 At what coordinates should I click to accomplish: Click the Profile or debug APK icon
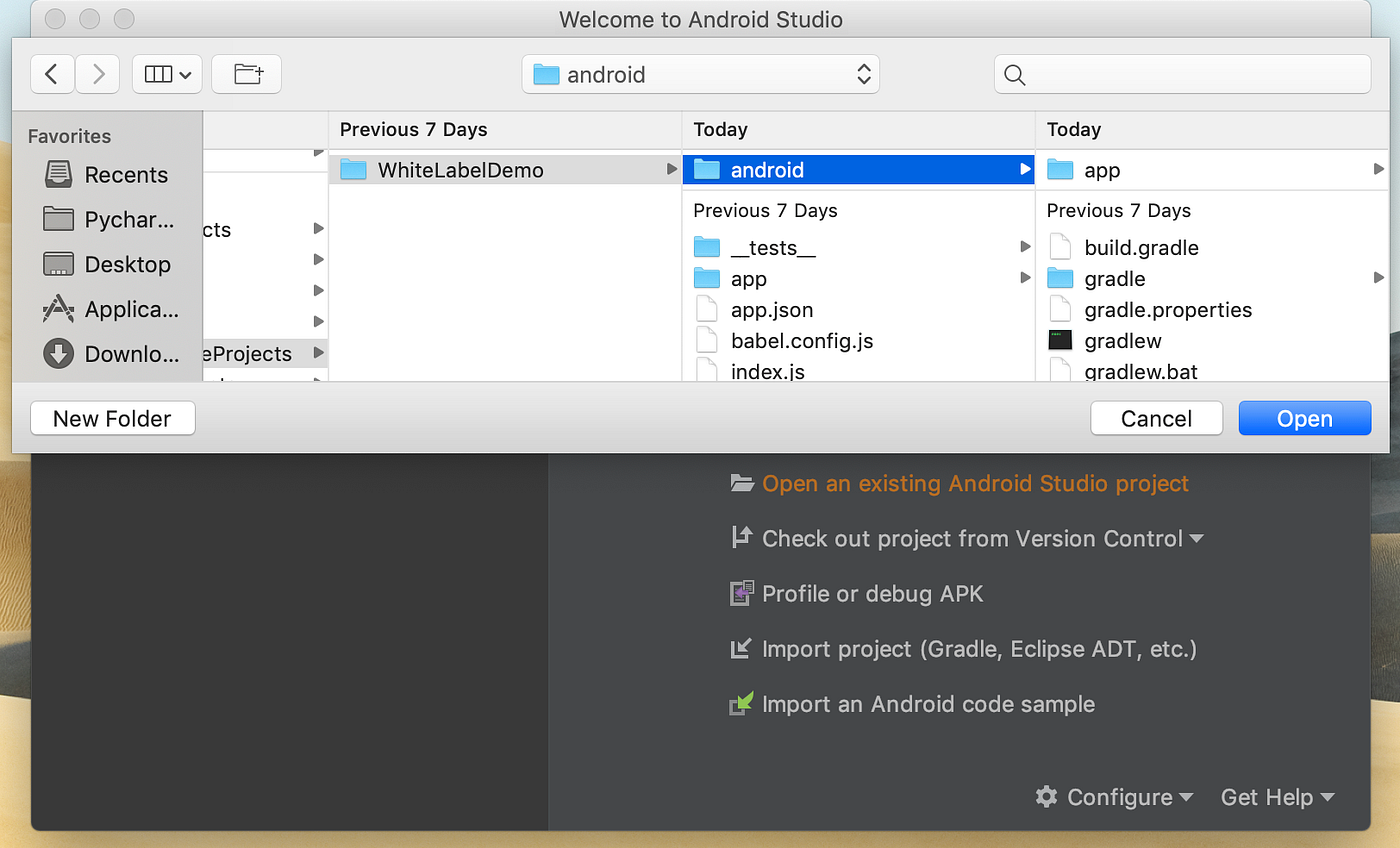(x=741, y=593)
